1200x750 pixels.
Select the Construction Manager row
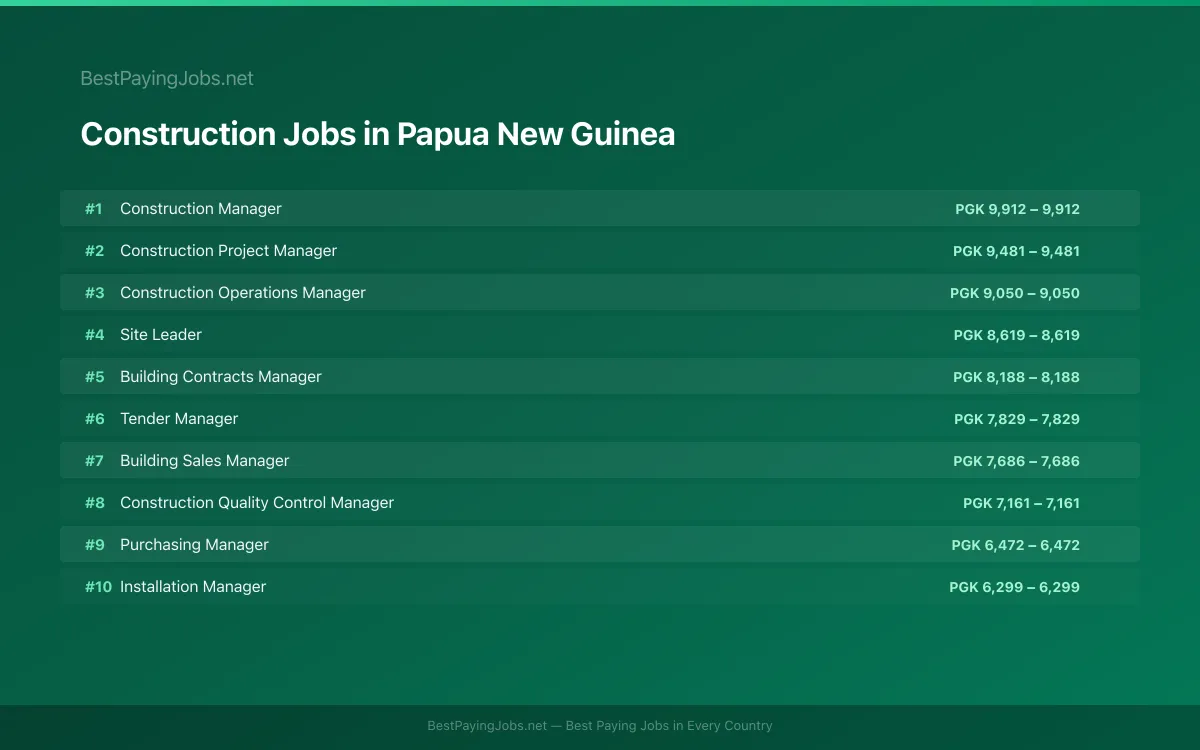pyautogui.click(x=600, y=208)
